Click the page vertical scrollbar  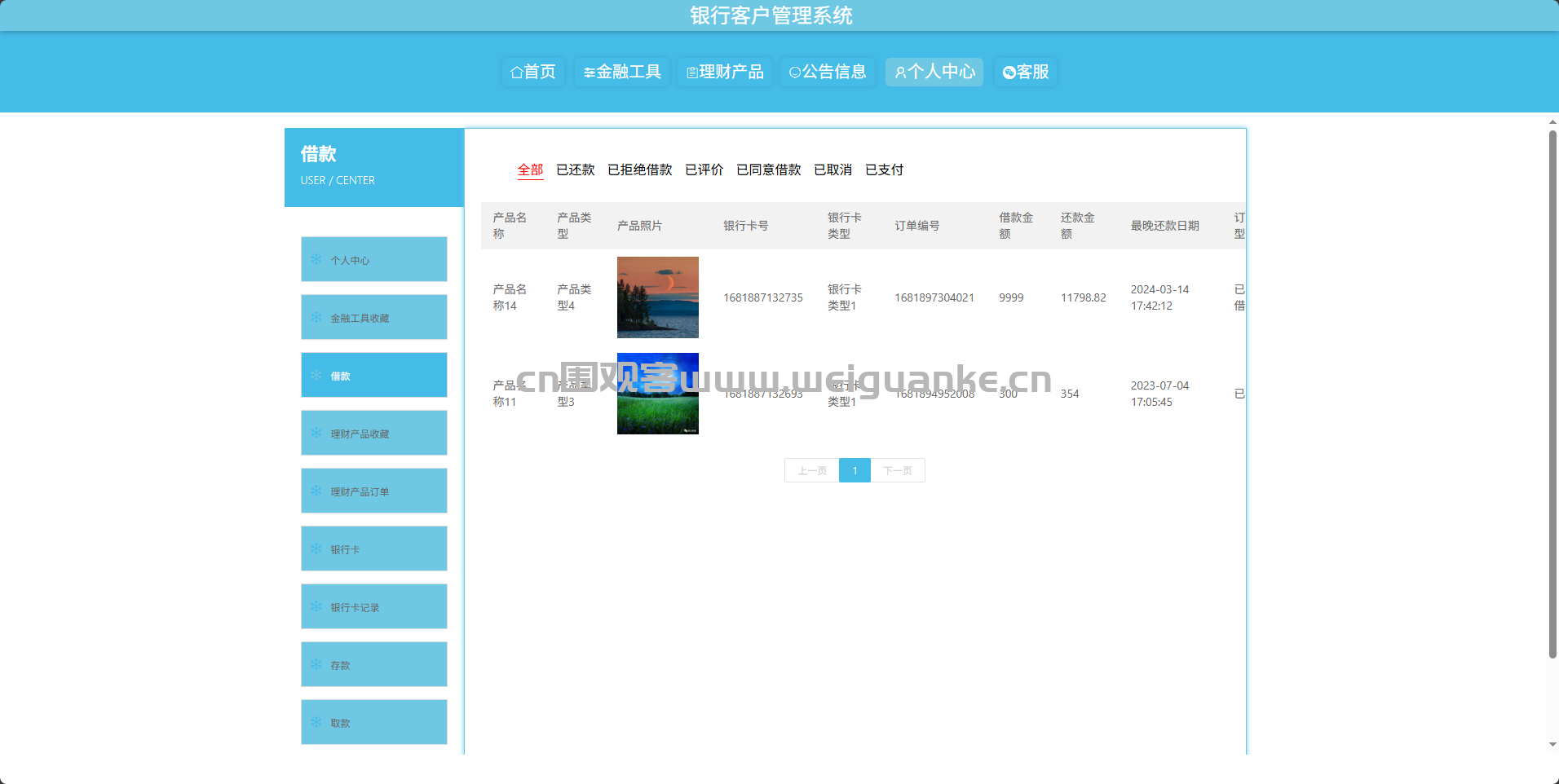(1552, 394)
